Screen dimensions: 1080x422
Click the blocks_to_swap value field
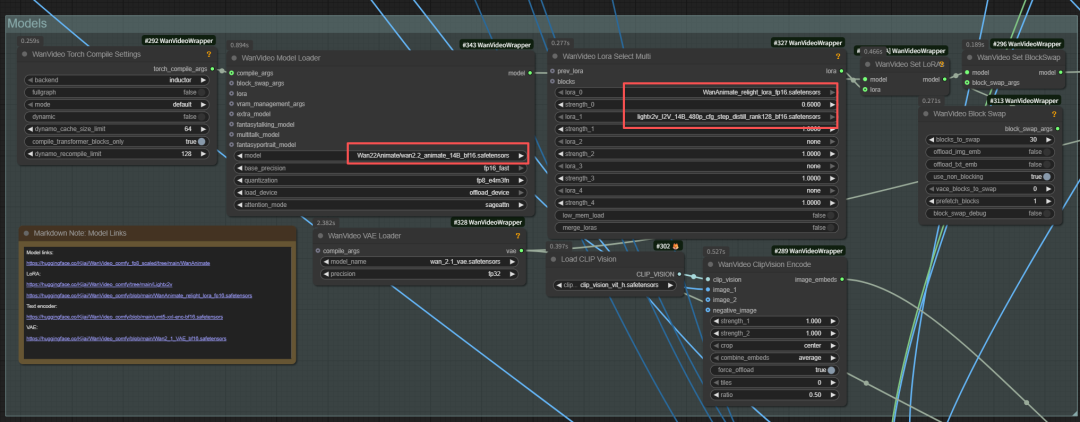(x=992, y=139)
